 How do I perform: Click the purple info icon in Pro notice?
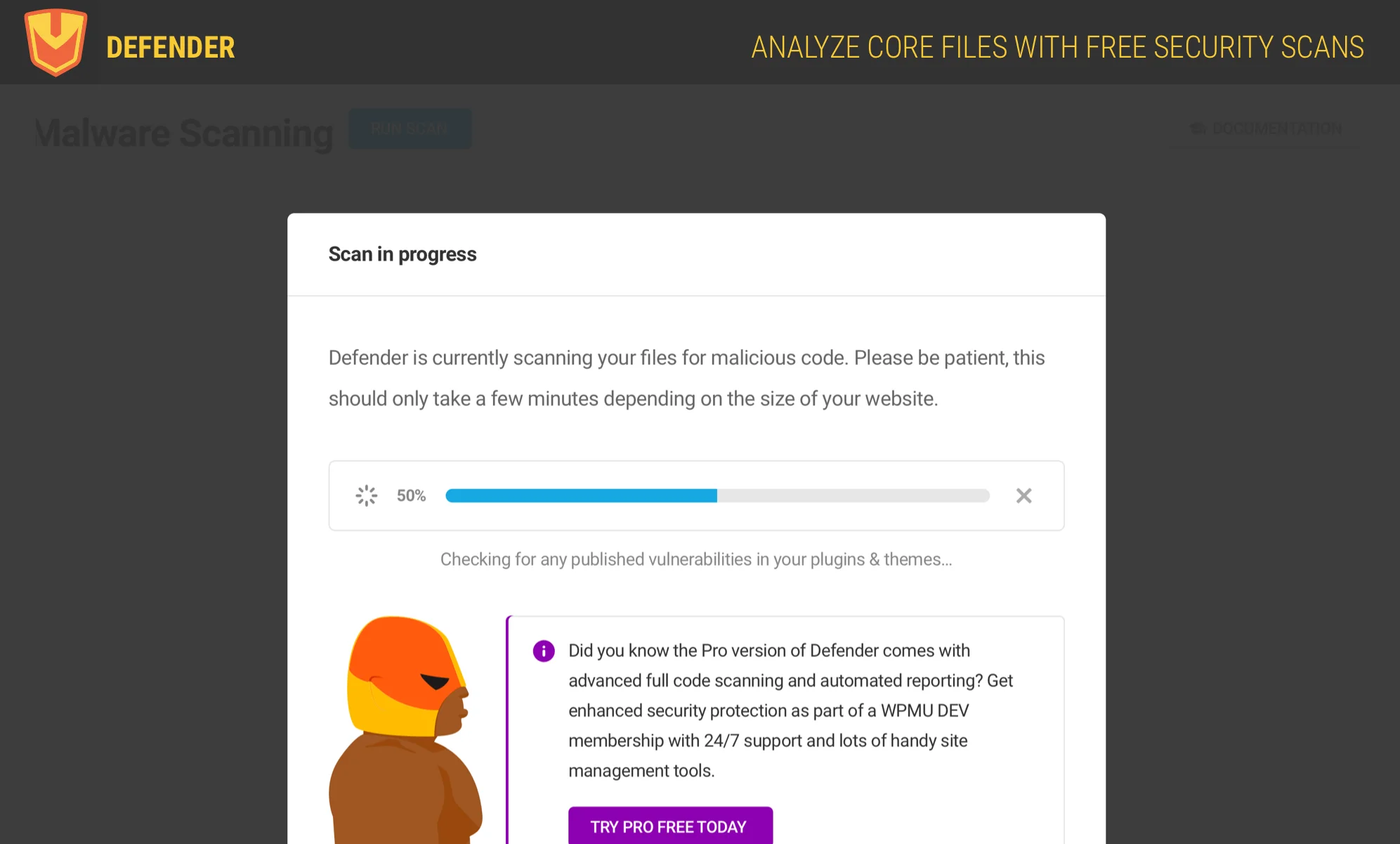point(544,651)
